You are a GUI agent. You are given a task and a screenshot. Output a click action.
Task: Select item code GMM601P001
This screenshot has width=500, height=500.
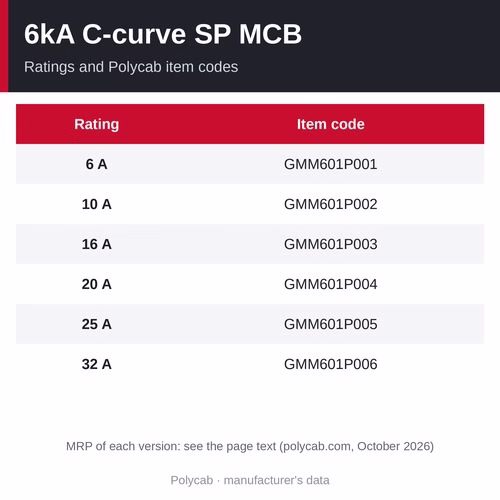tap(331, 164)
